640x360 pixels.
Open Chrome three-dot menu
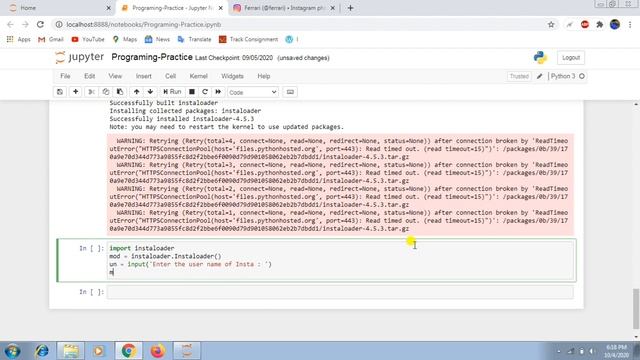click(x=630, y=24)
